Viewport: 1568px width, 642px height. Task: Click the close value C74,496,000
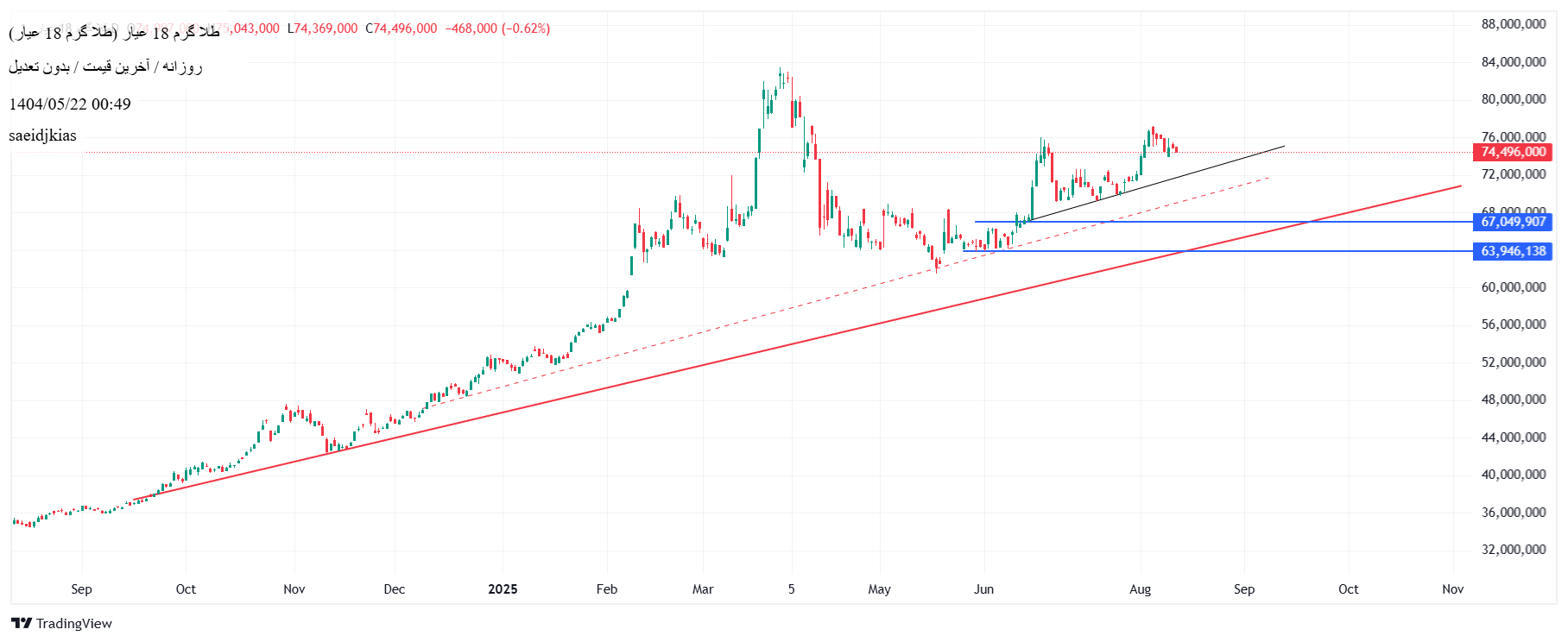(401, 28)
